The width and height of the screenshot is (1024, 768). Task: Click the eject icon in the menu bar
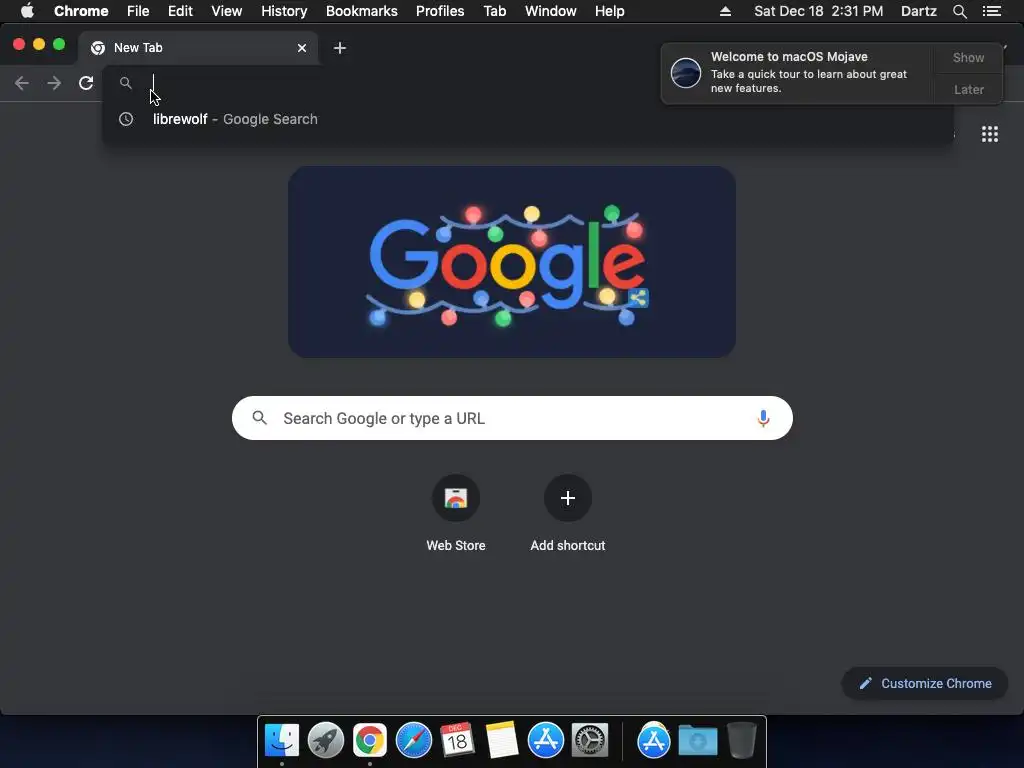coord(725,11)
